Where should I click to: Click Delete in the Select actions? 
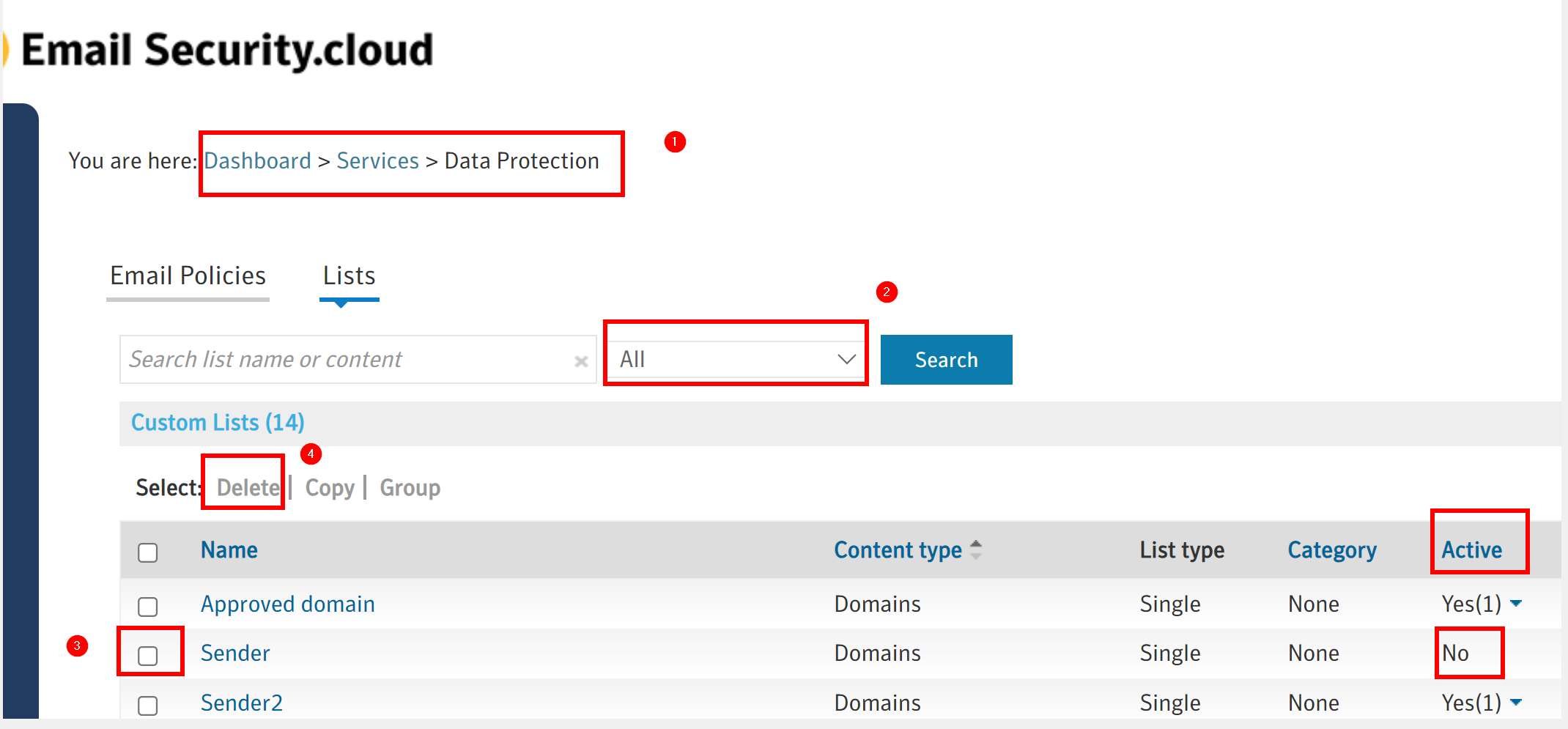248,488
